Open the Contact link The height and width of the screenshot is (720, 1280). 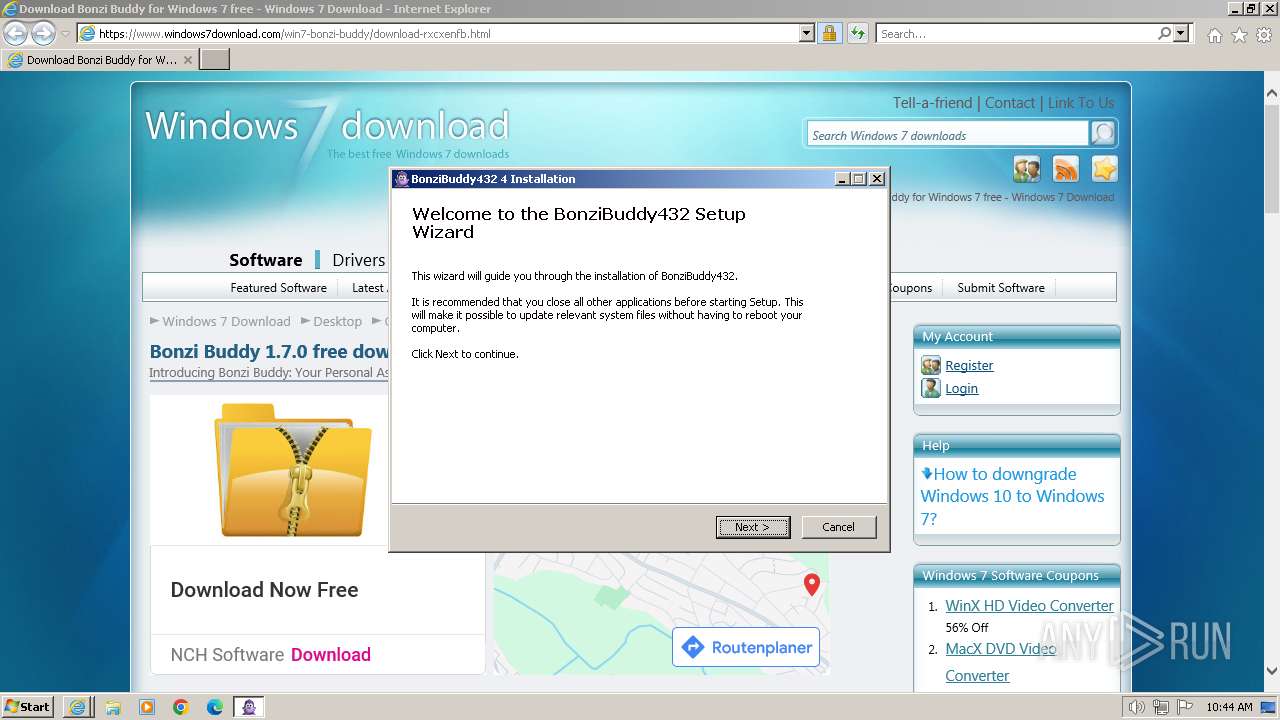coord(1010,103)
